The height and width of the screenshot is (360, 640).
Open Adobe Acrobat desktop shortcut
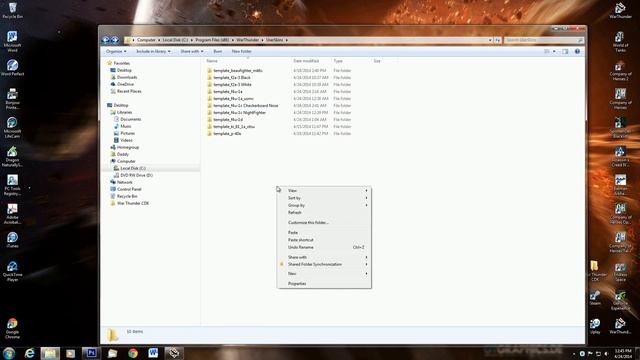[12, 213]
